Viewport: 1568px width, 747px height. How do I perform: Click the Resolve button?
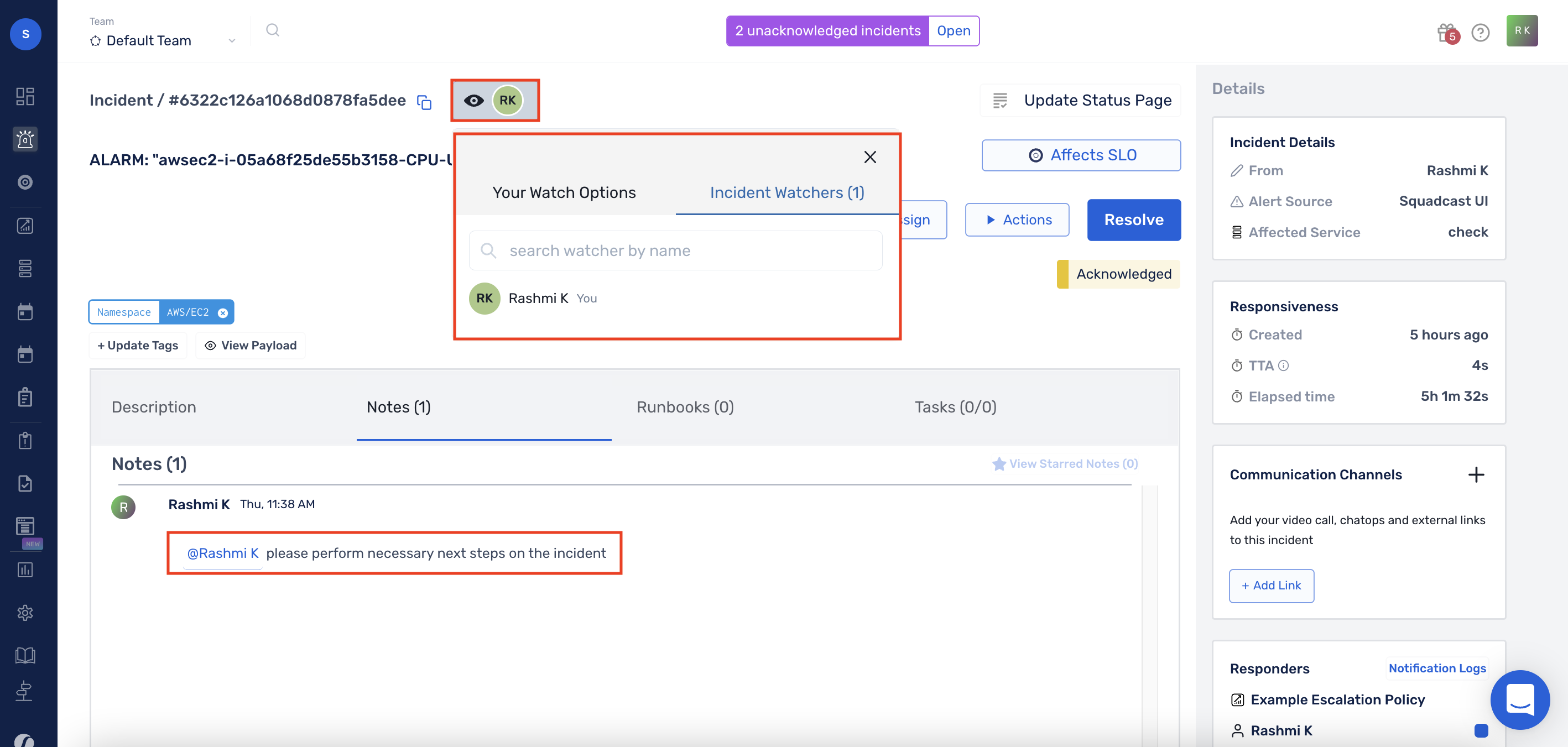click(x=1133, y=220)
